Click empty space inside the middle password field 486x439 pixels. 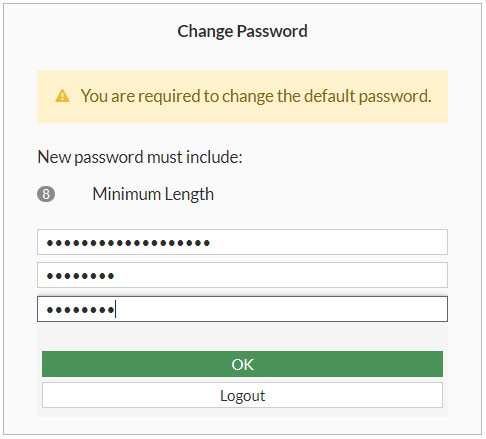(x=280, y=275)
